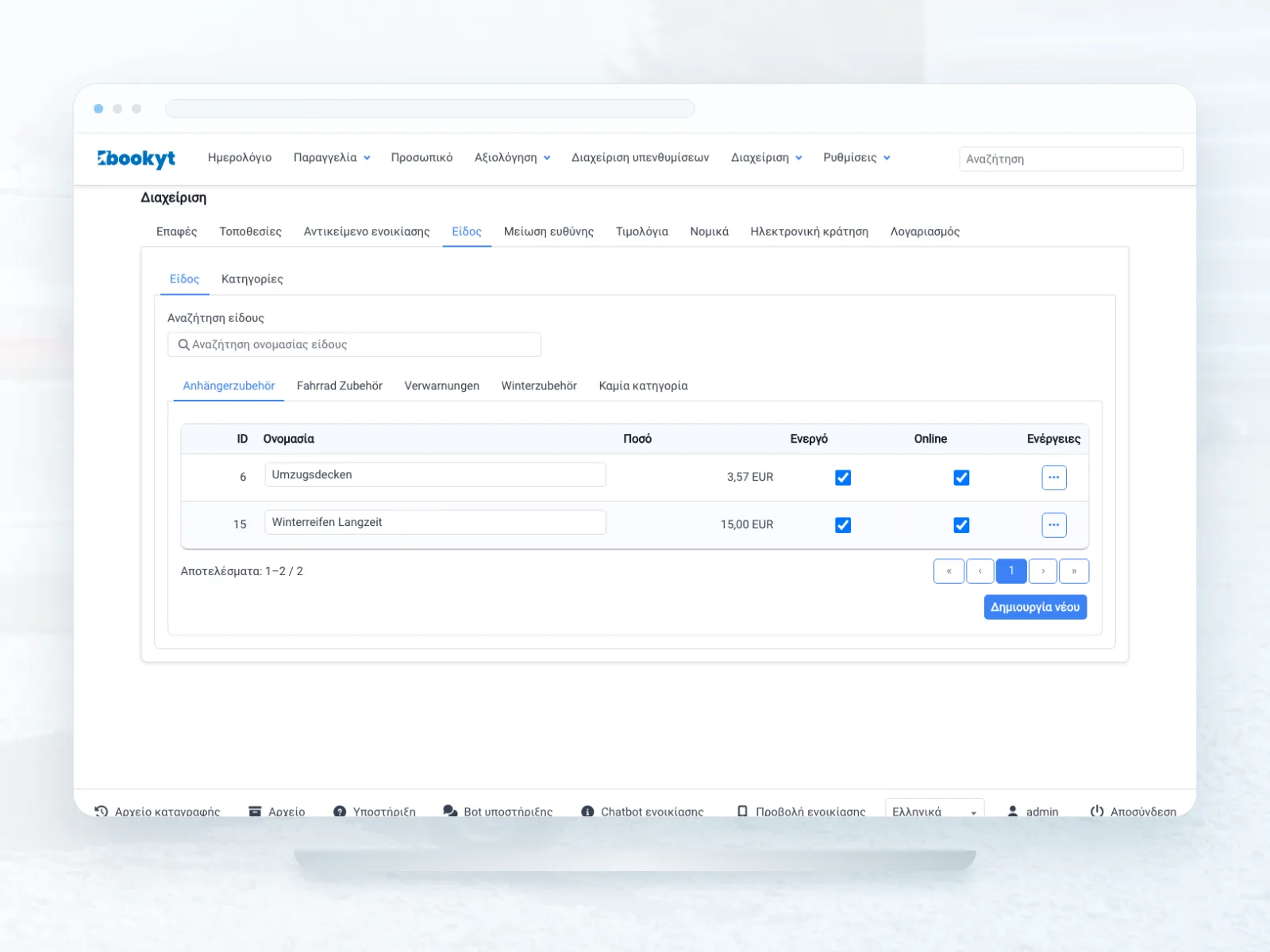Open the Καμία κατηγορία tab
The height and width of the screenshot is (952, 1270).
643,386
